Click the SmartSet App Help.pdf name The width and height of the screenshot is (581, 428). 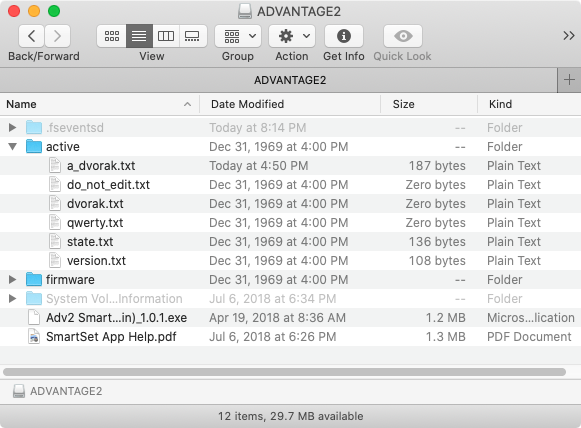click(x=111, y=336)
